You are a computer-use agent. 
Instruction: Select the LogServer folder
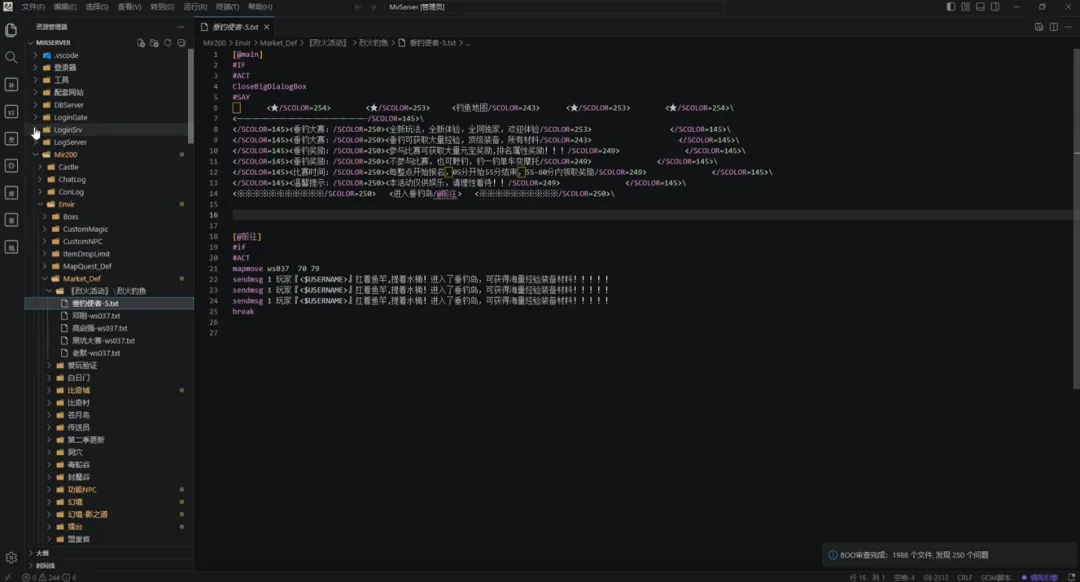pos(70,142)
